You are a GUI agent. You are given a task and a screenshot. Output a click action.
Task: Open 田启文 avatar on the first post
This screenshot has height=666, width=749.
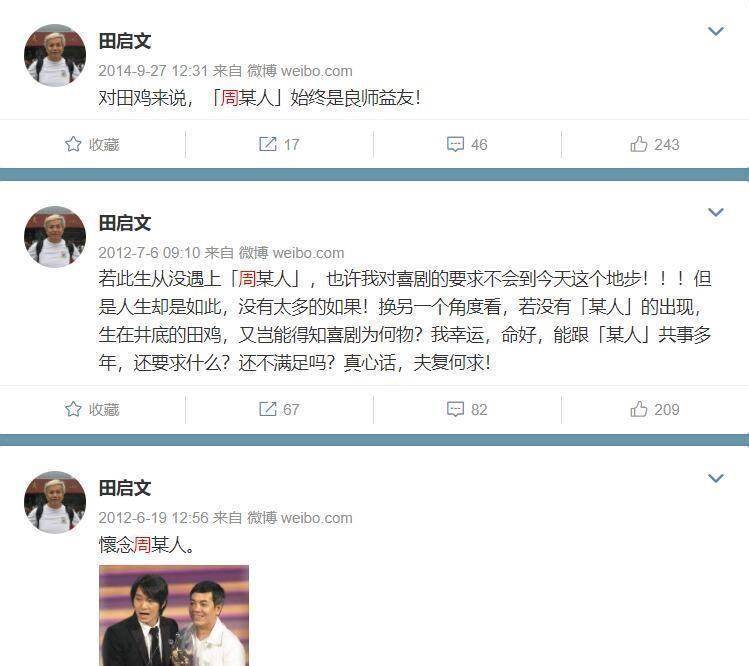tap(55, 55)
